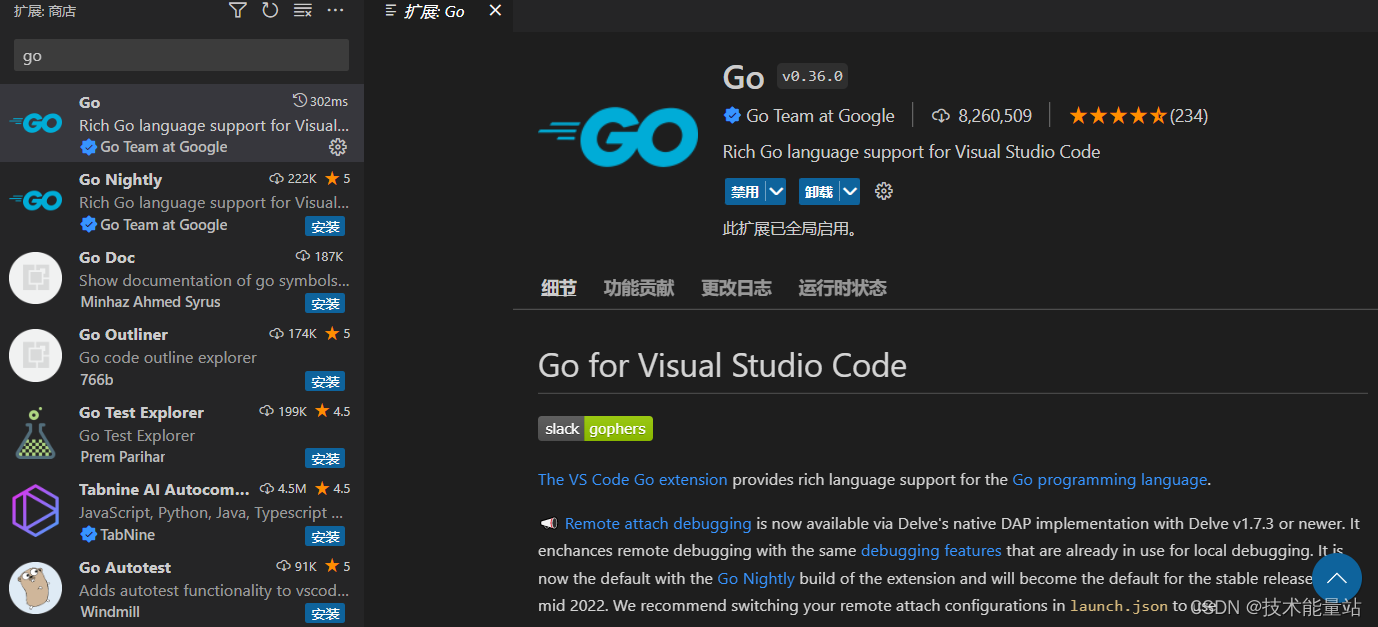Install the Go Outliner extension

click(x=325, y=381)
